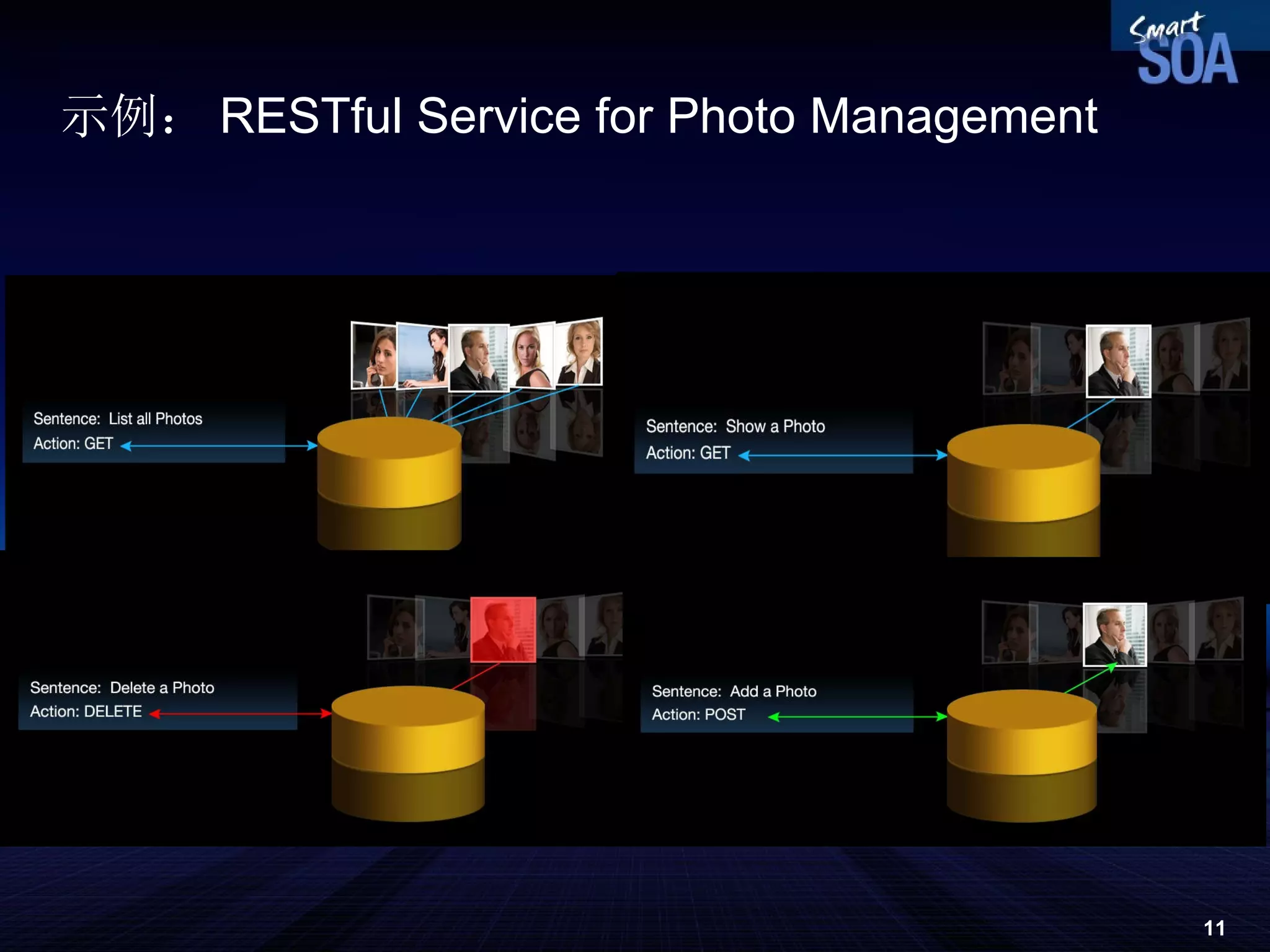Click the woman-on-phone photo in the top-left gallery
Image resolution: width=1270 pixels, height=952 pixels.
373,356
